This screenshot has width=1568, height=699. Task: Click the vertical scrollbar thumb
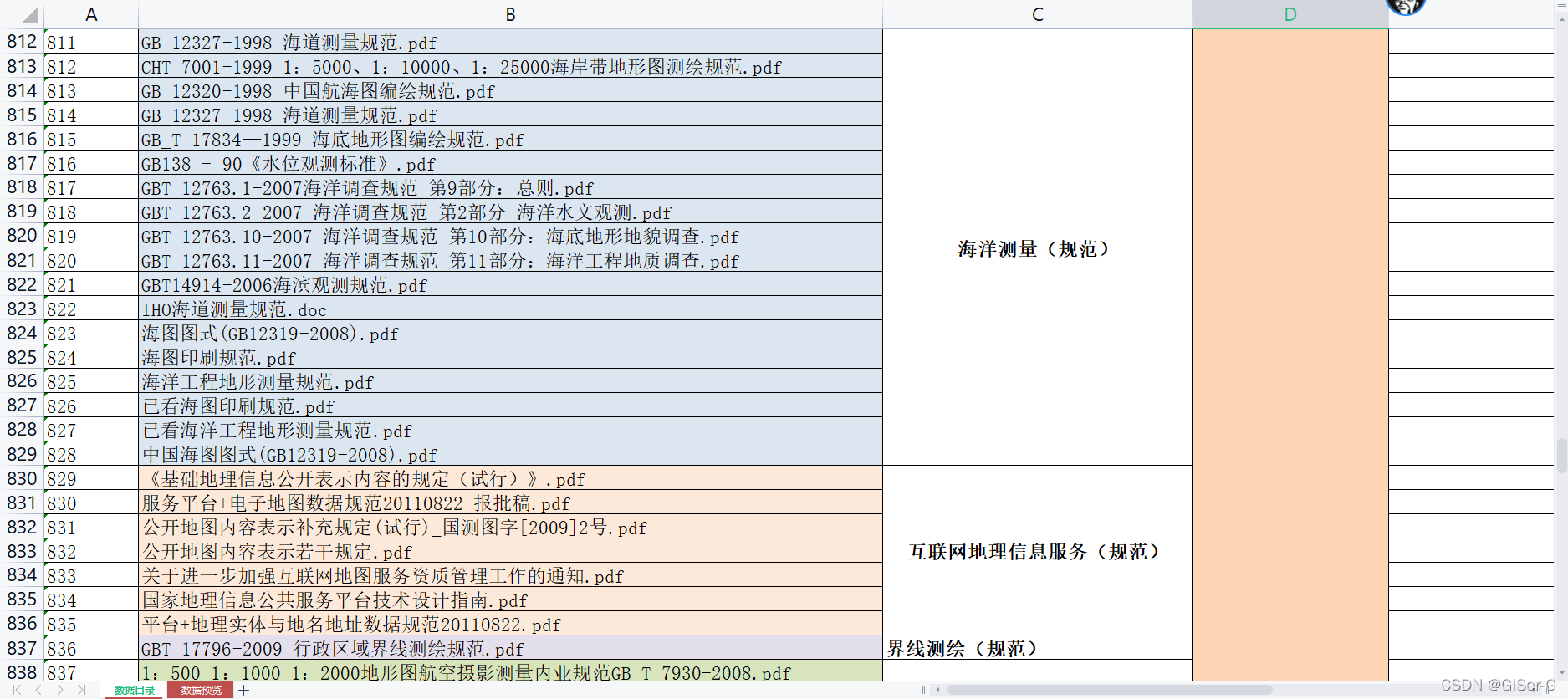pos(1561,457)
